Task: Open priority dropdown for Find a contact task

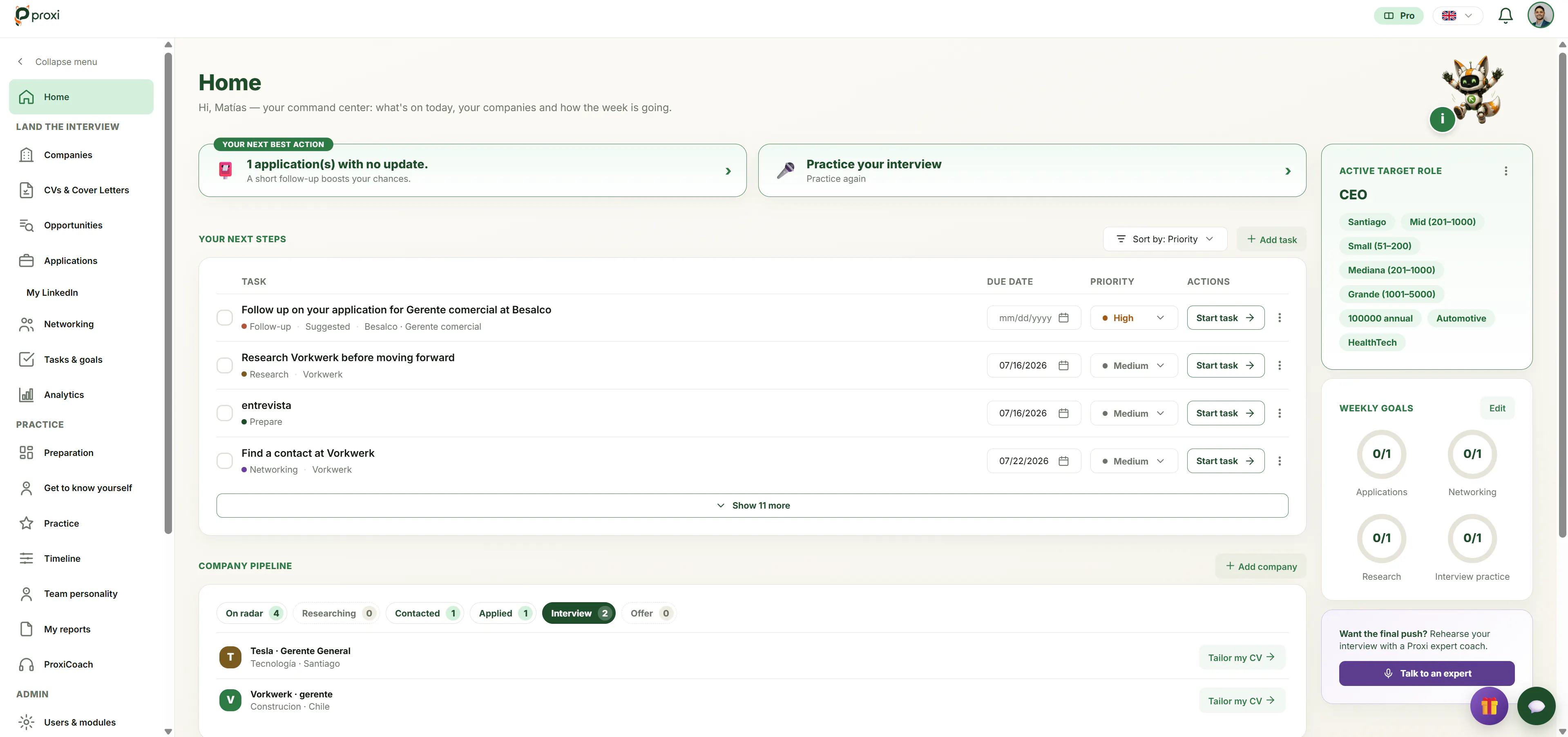Action: (1133, 461)
